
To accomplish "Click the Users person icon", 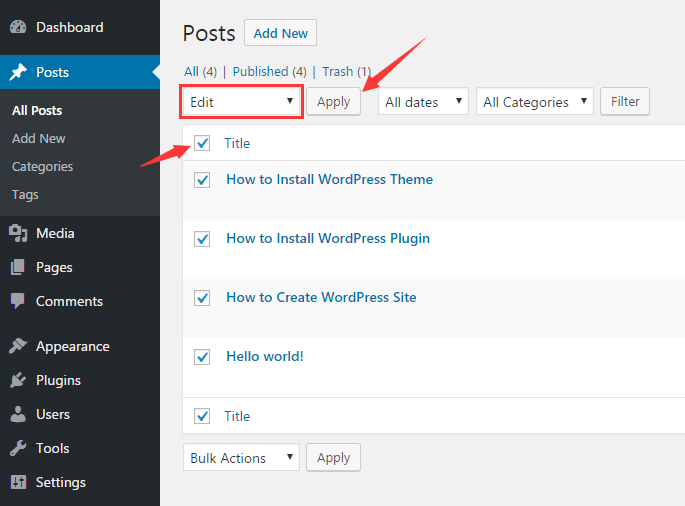I will [18, 414].
